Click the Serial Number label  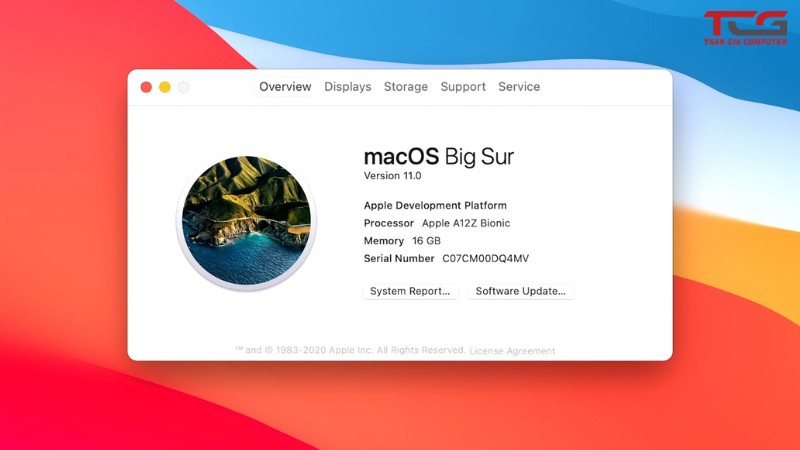pos(399,259)
